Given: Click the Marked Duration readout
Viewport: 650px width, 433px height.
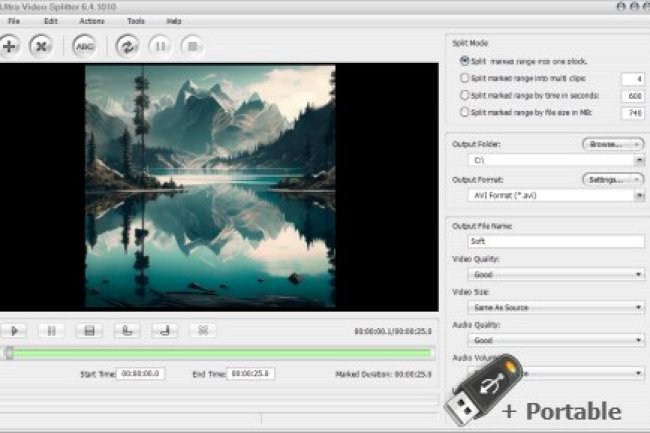Looking at the screenshot, I should (x=383, y=374).
